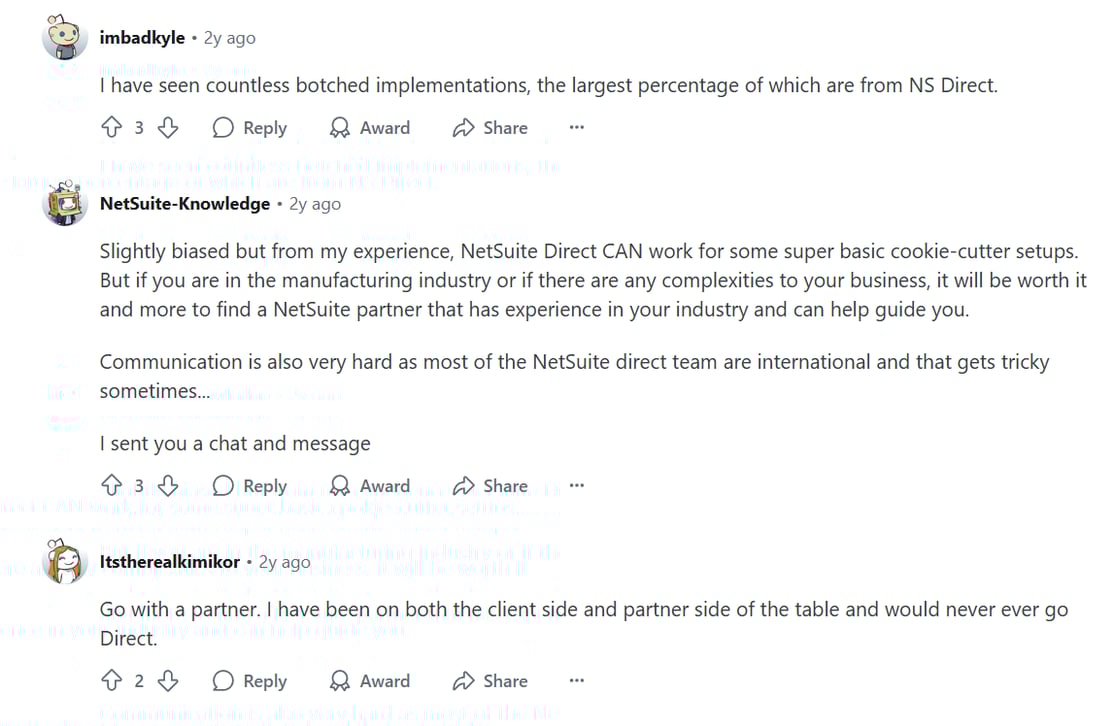Downvote imbadkyle's comment
This screenshot has width=1113, height=726.
(x=168, y=127)
